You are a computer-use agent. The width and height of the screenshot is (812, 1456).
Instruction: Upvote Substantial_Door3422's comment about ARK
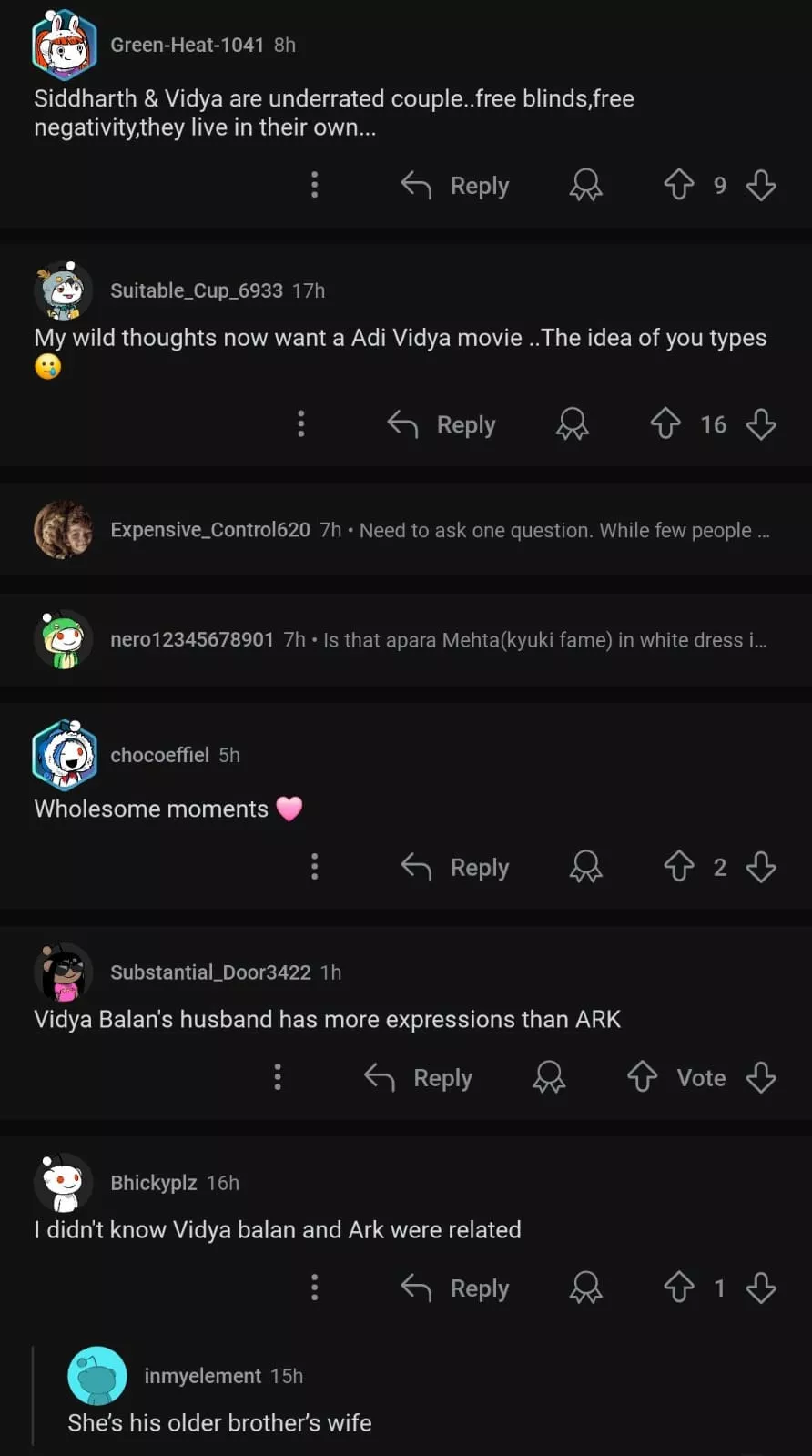coord(642,1077)
